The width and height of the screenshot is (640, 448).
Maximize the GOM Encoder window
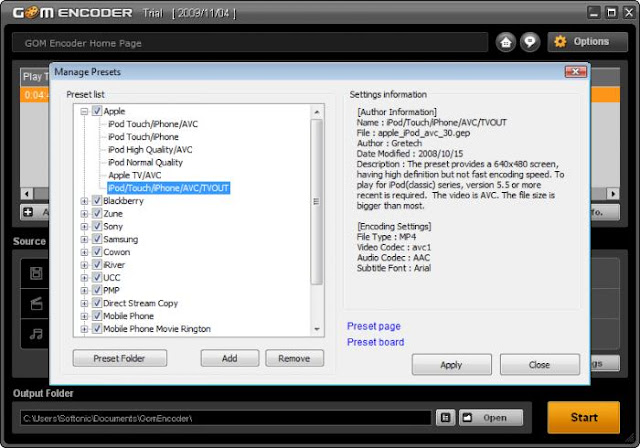tap(611, 13)
